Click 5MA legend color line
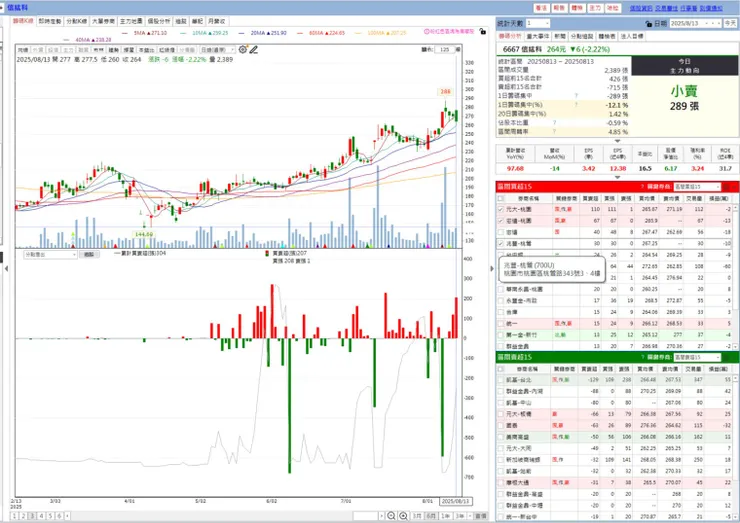 pos(125,33)
